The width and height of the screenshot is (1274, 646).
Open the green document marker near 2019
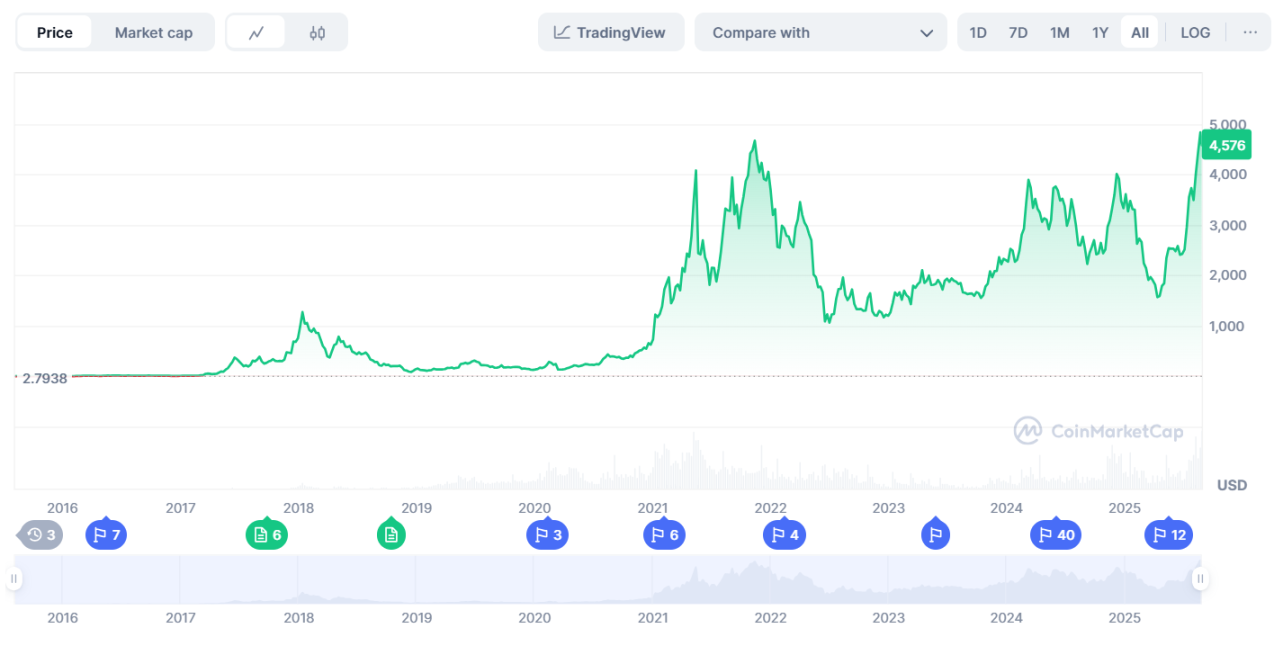tap(391, 534)
